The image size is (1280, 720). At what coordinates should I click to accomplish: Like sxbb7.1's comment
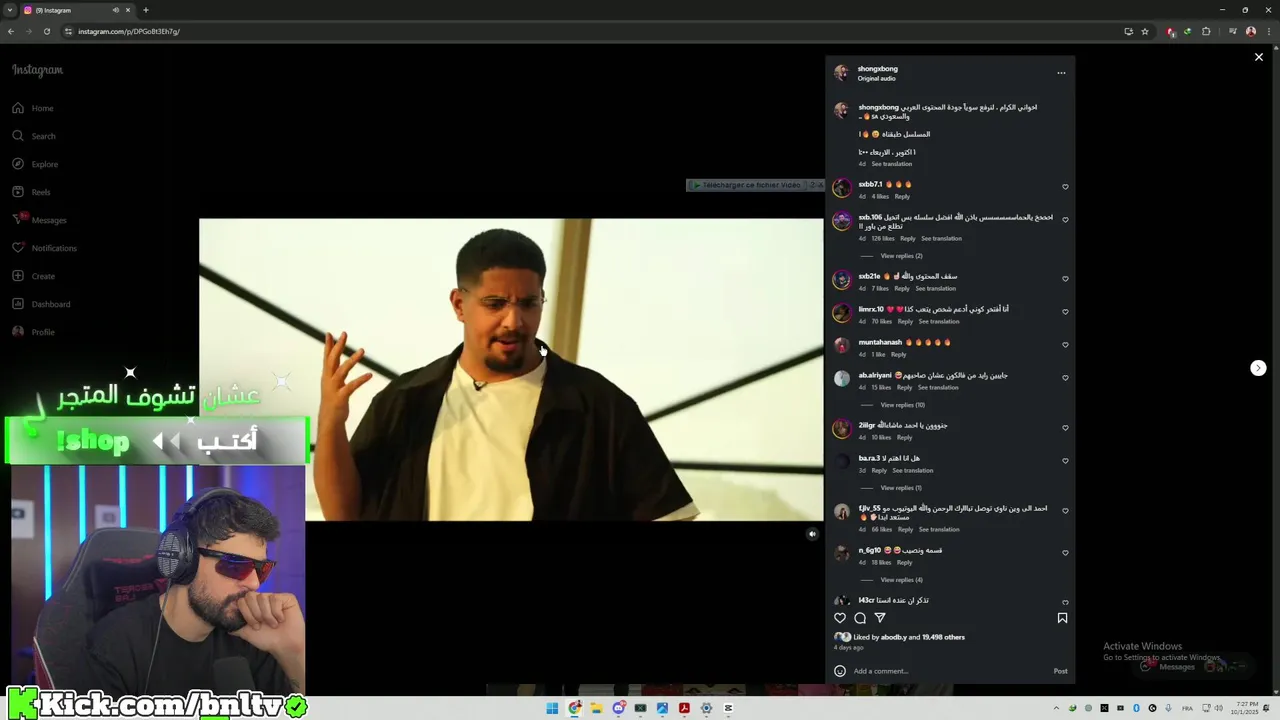(1065, 187)
